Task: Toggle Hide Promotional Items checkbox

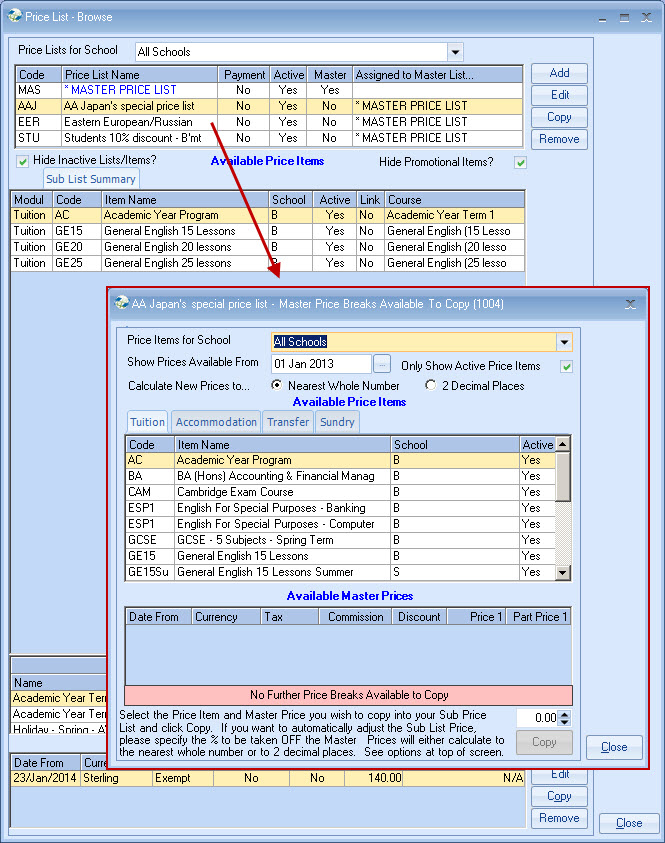Action: [x=520, y=162]
